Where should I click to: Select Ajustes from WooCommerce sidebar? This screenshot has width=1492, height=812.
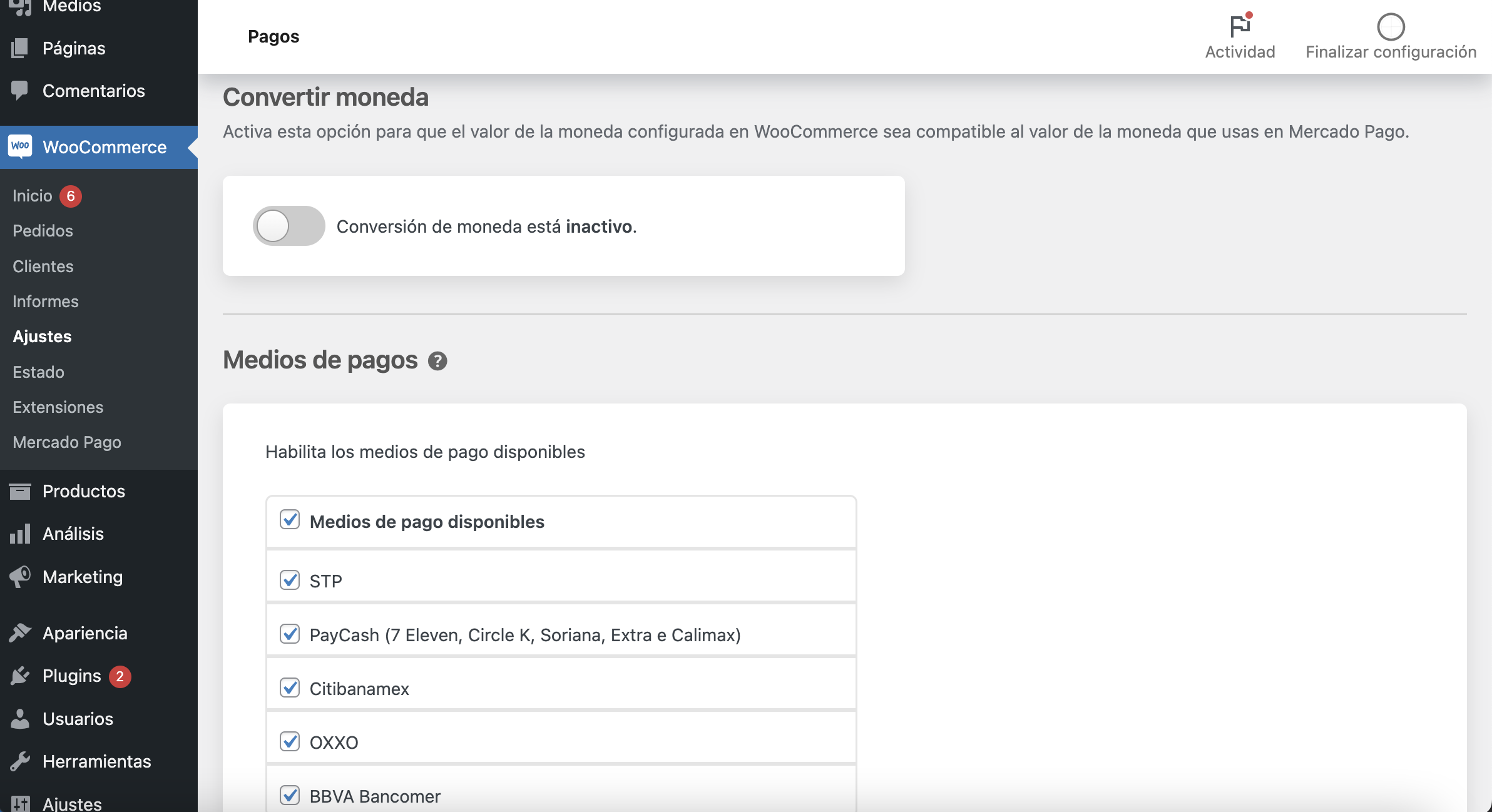[42, 336]
